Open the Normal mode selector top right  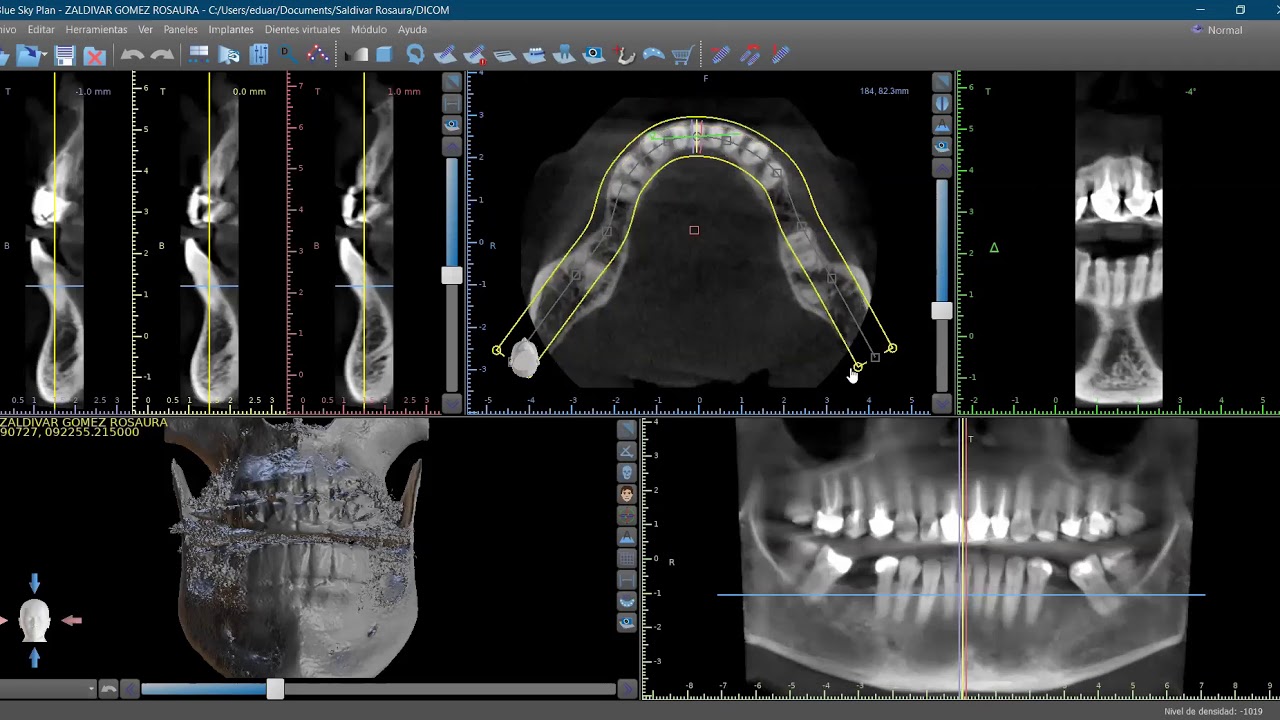(1217, 30)
